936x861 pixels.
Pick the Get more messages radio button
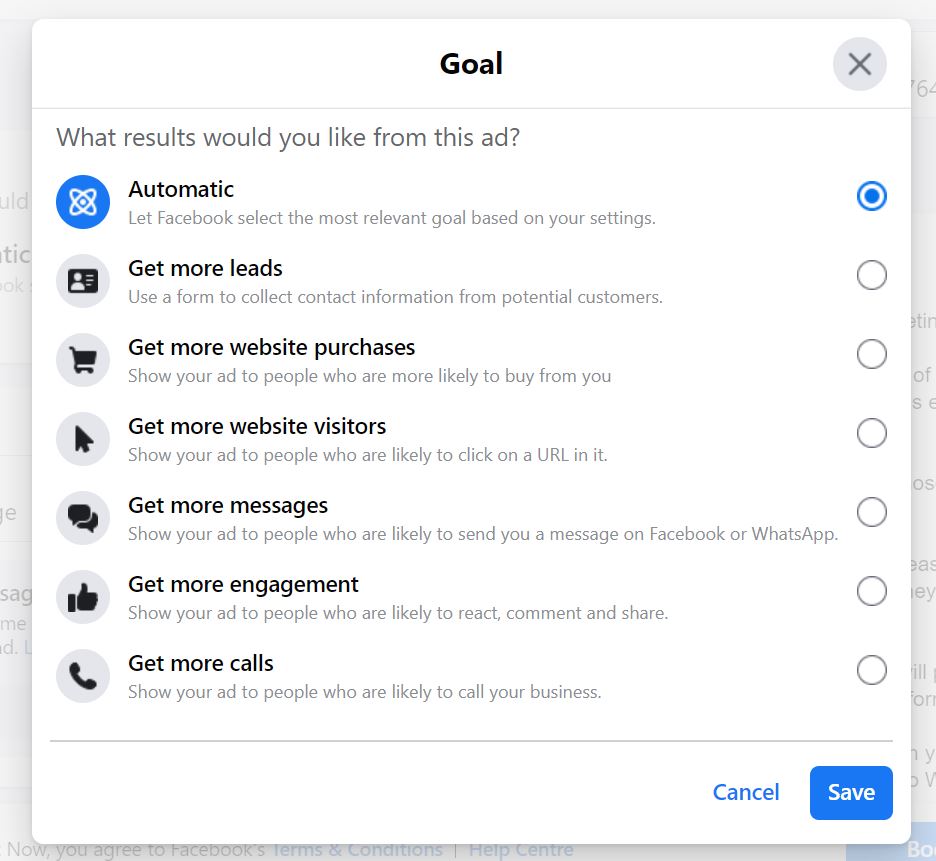[x=872, y=512]
